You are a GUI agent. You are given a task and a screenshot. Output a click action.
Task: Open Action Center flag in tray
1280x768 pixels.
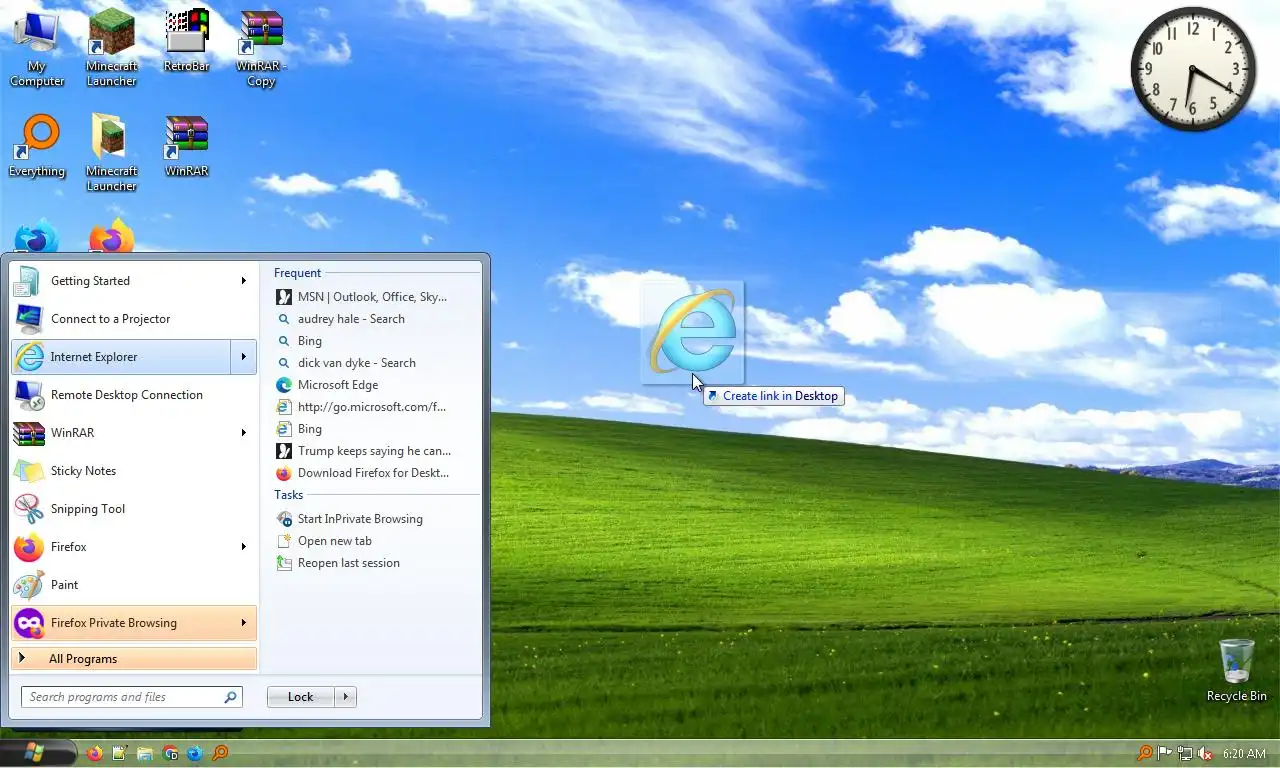click(x=1165, y=753)
